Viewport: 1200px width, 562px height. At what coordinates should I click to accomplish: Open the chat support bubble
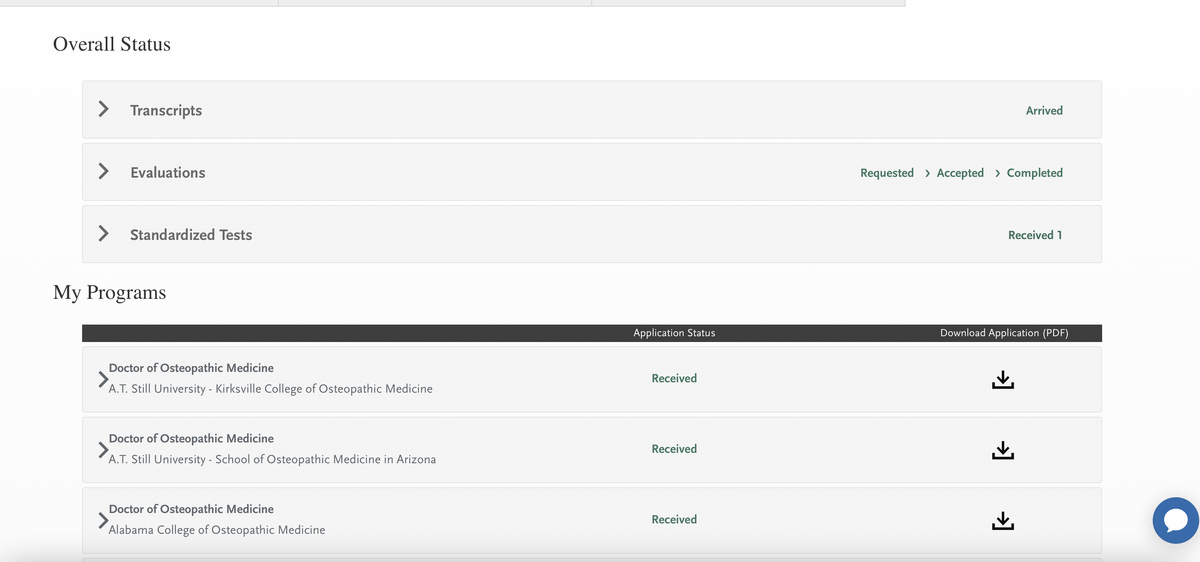[x=1175, y=520]
